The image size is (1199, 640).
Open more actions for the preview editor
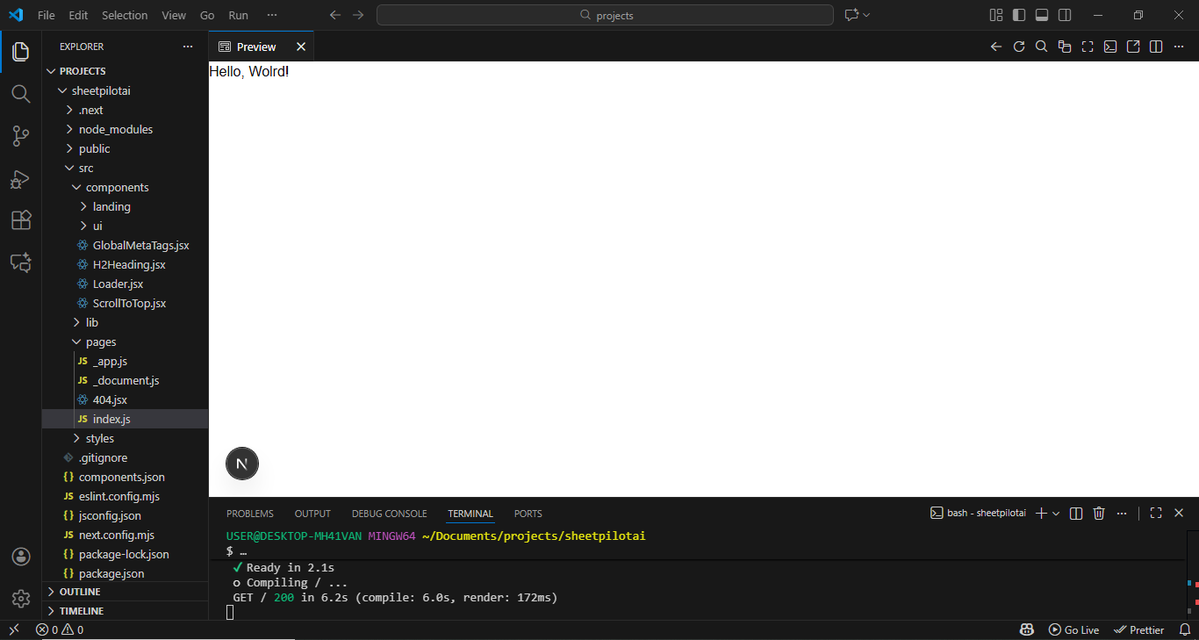(x=1179, y=47)
